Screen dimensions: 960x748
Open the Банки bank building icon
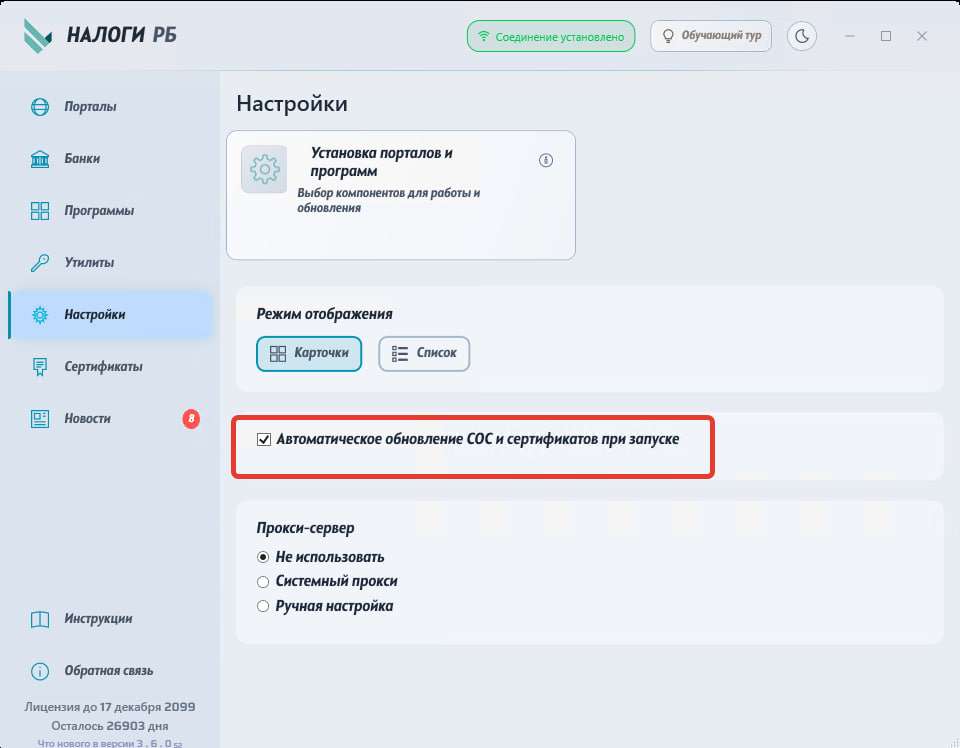point(40,159)
